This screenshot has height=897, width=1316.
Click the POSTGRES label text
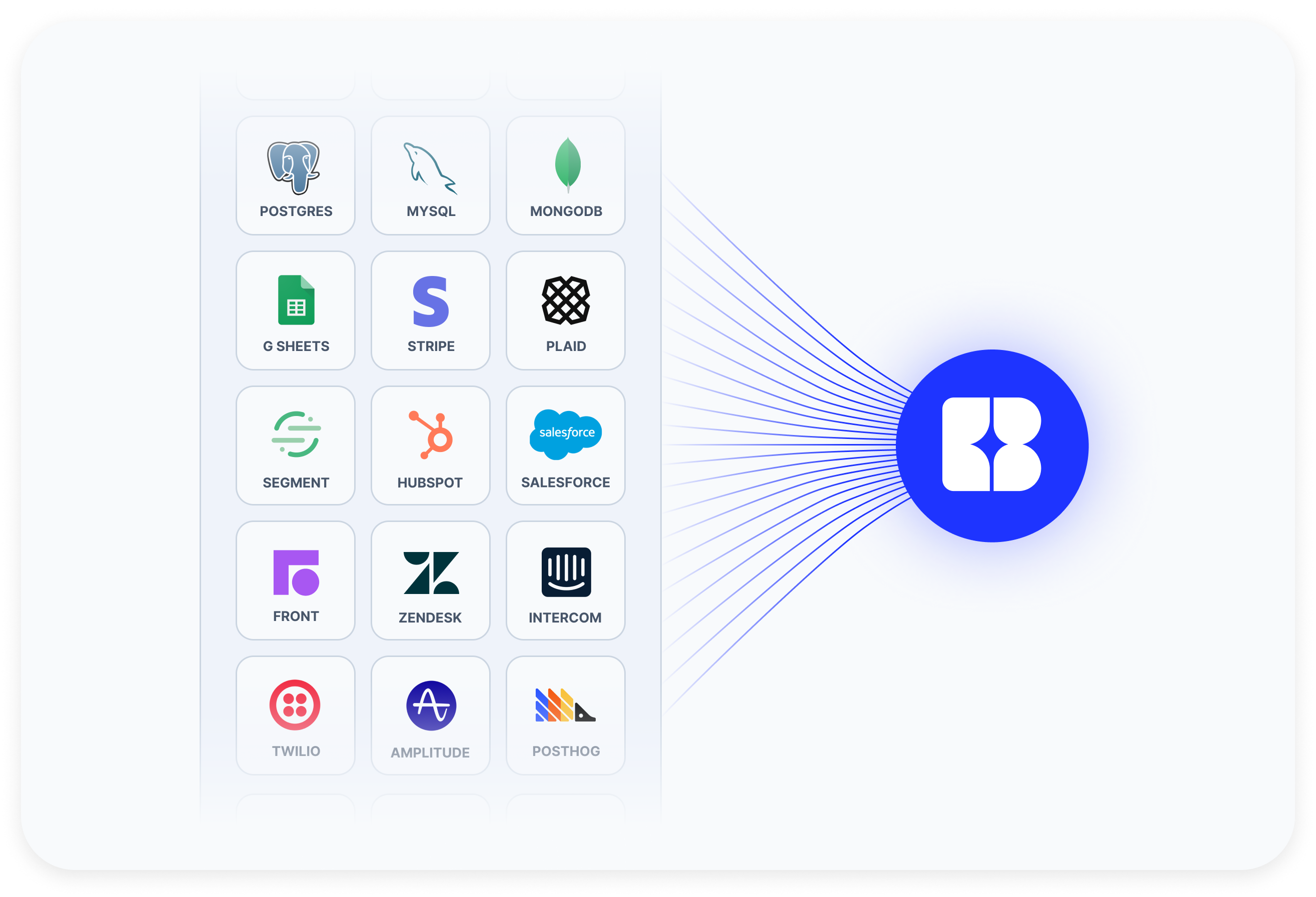coord(296,211)
